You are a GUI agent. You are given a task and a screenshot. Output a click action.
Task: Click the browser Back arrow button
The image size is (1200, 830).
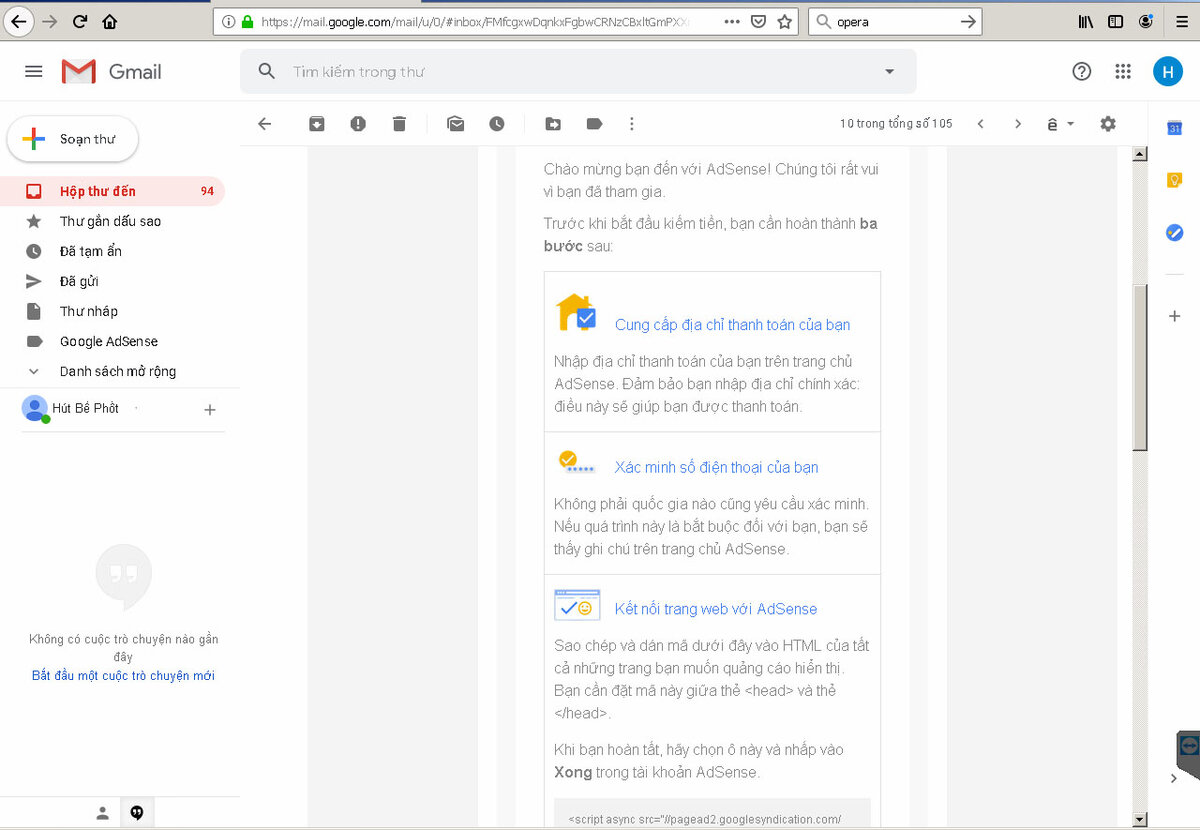[19, 21]
